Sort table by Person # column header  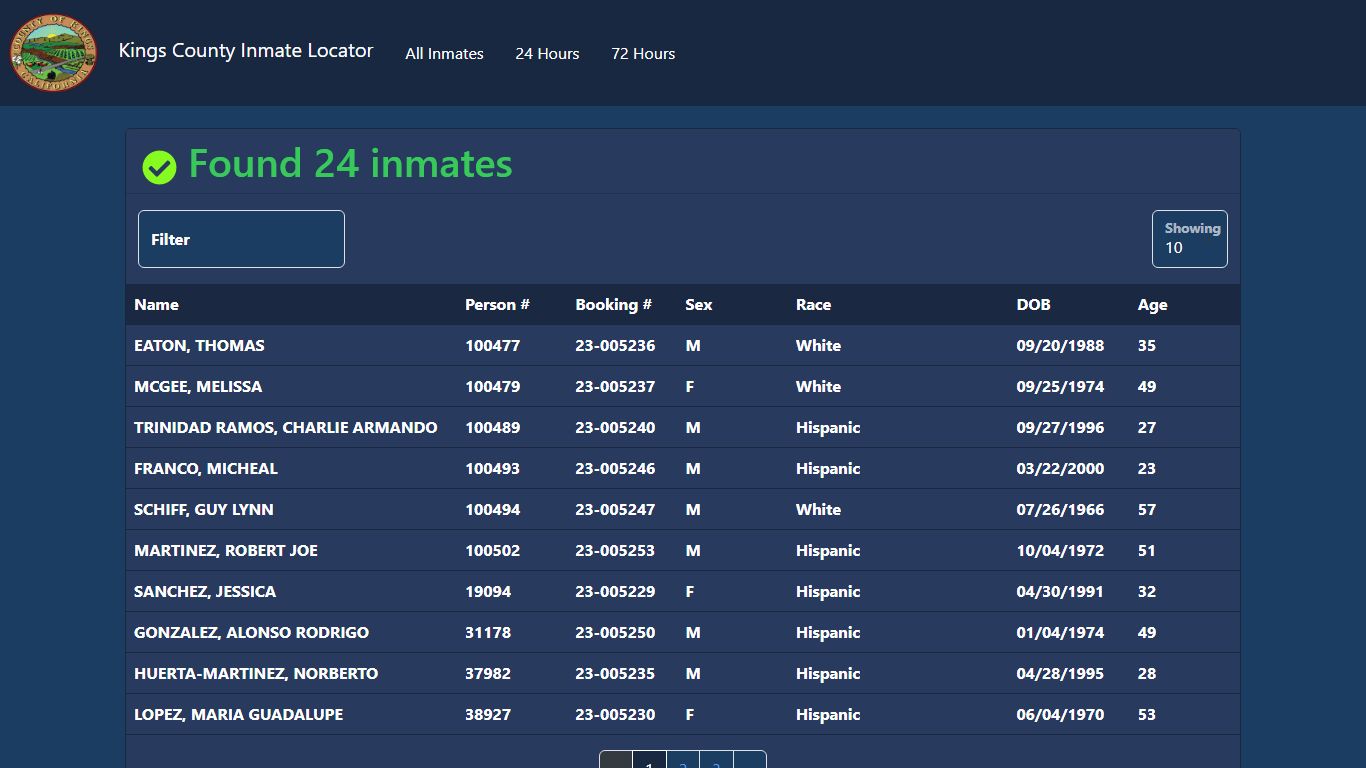pyautogui.click(x=497, y=305)
